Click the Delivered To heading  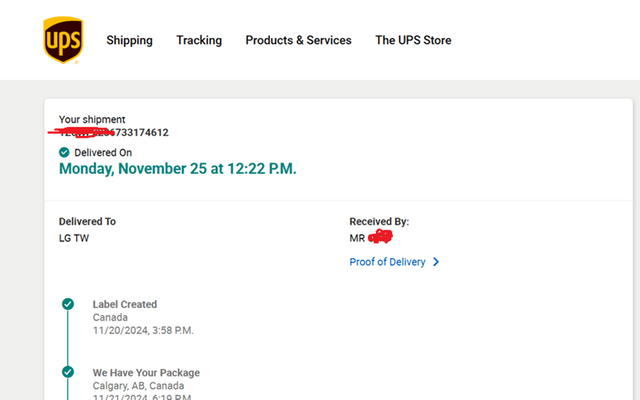click(94, 221)
